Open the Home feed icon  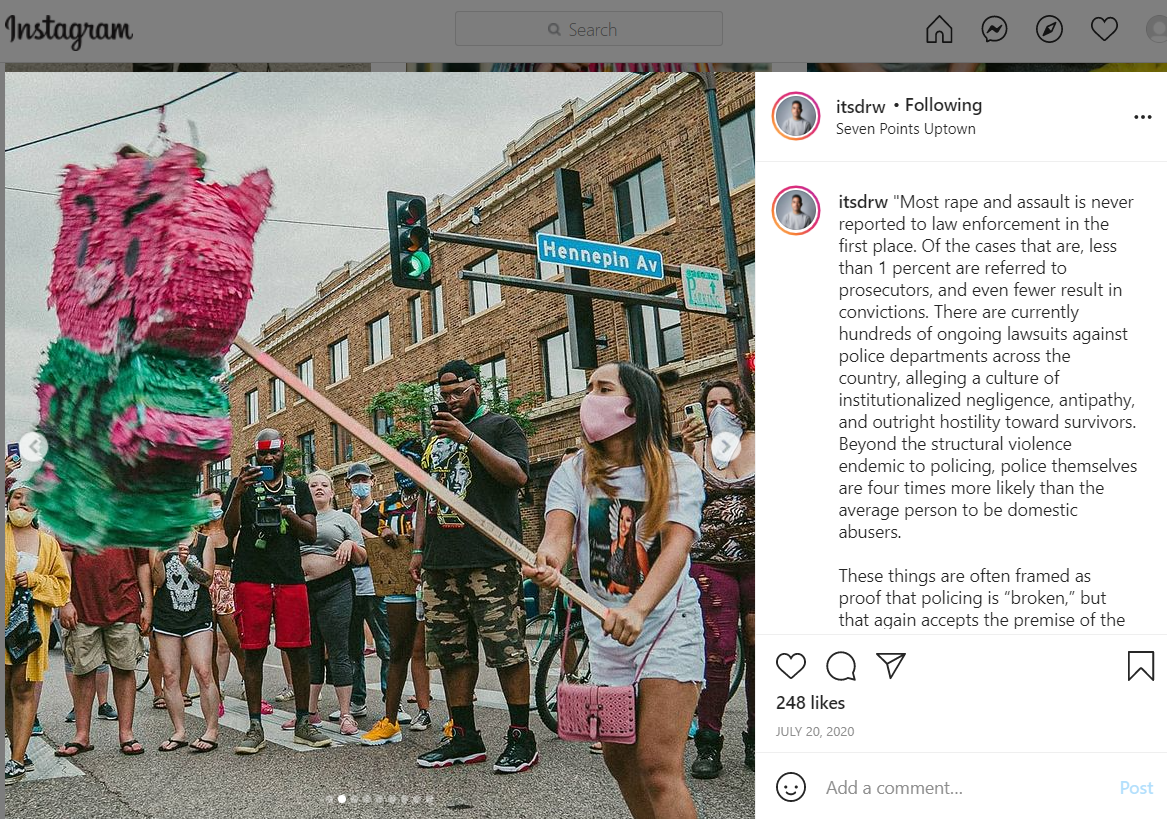click(939, 30)
